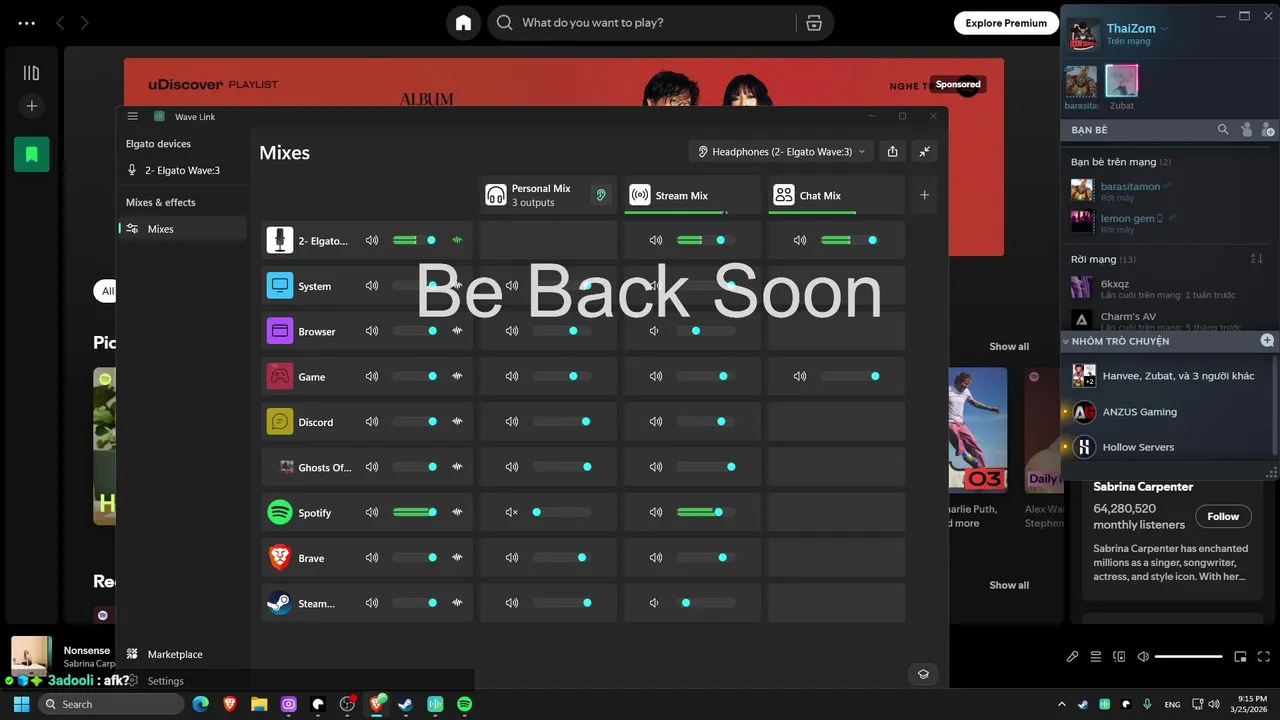Click the Brave channel lion icon
This screenshot has height=720, width=1280.
coord(280,558)
